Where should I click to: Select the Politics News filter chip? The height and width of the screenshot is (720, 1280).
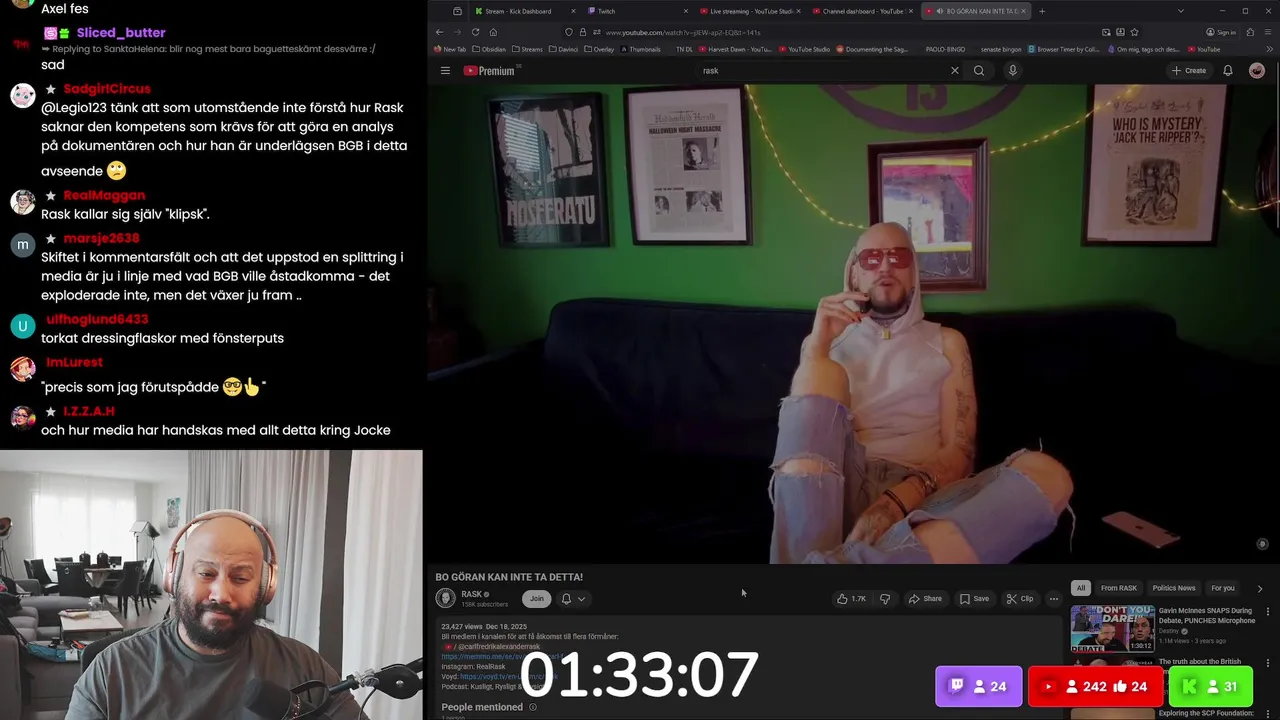1173,588
